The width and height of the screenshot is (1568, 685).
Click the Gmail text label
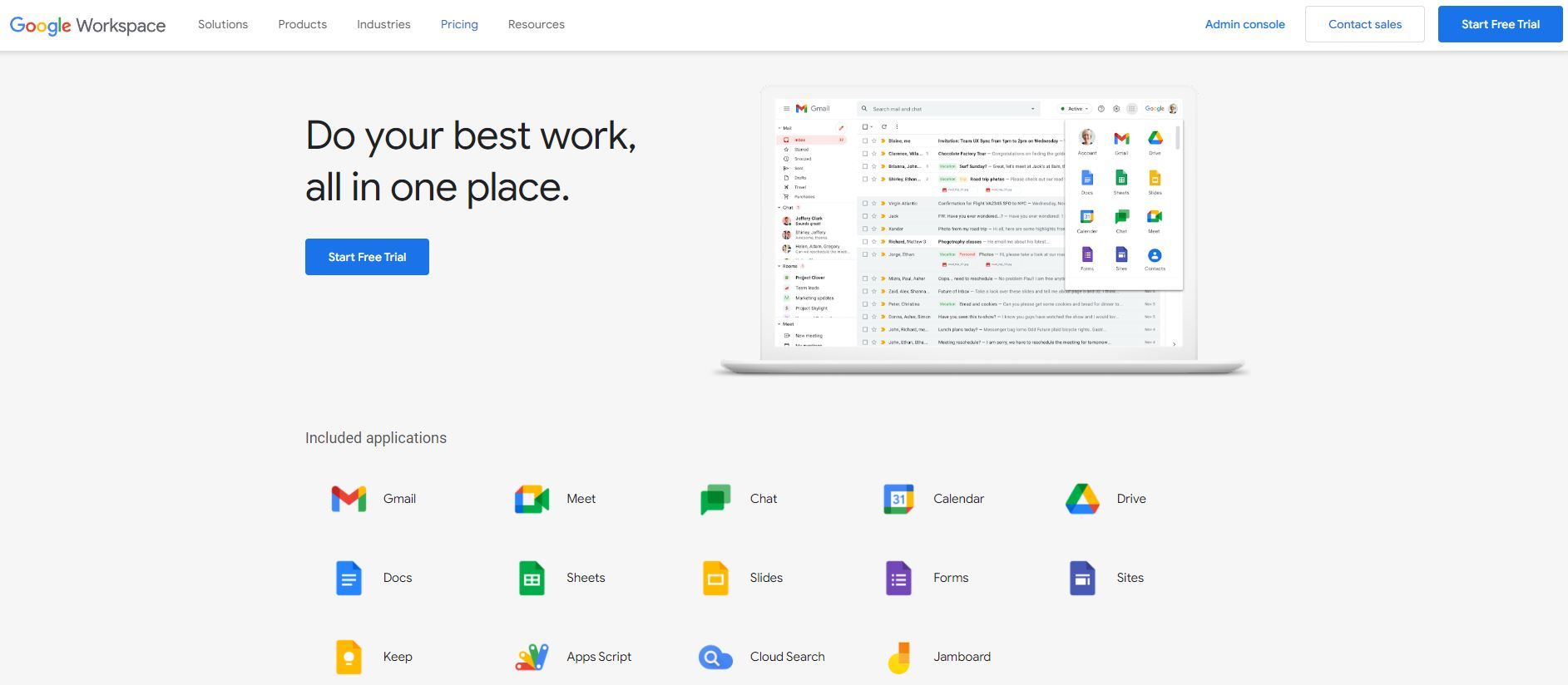(399, 499)
